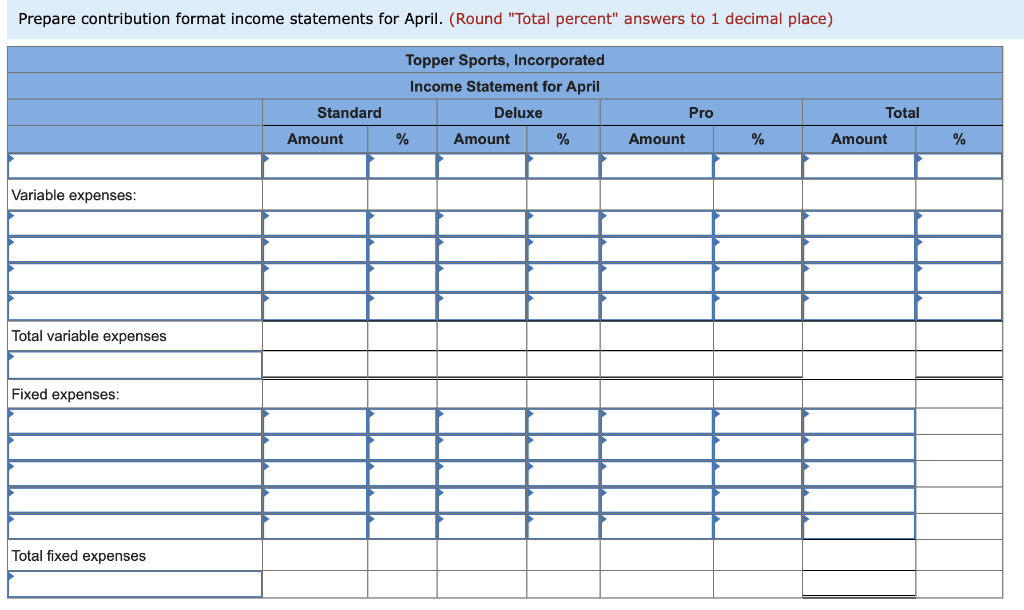Select third variable expense Total Amount cell
The height and width of the screenshot is (610, 1024).
pos(859,278)
